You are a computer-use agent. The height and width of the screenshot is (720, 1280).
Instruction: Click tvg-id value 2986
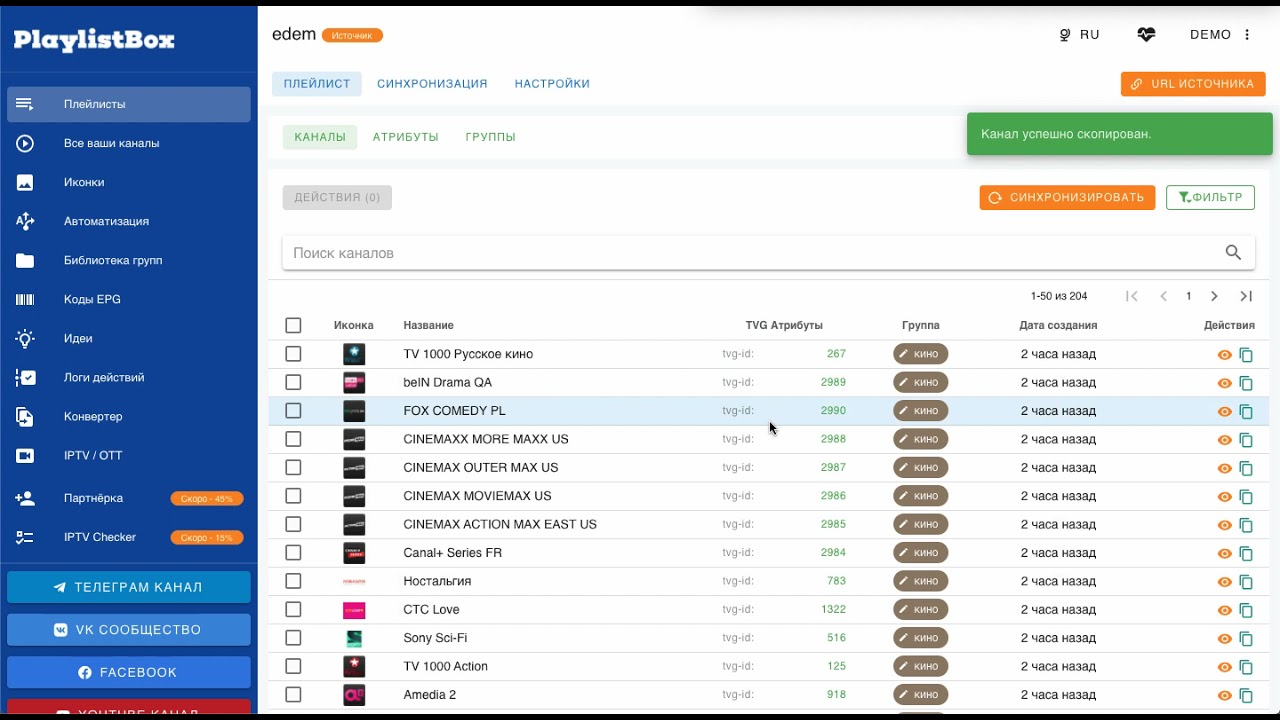click(833, 496)
